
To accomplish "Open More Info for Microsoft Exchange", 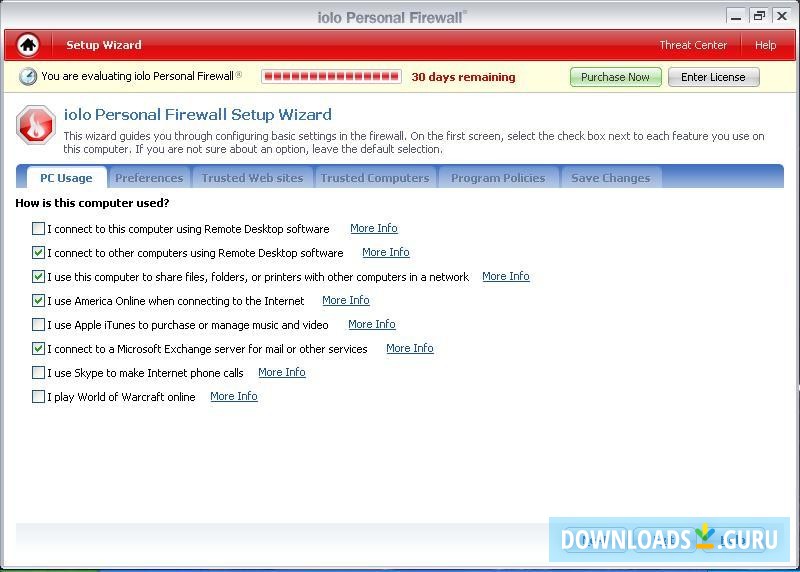I will [410, 348].
